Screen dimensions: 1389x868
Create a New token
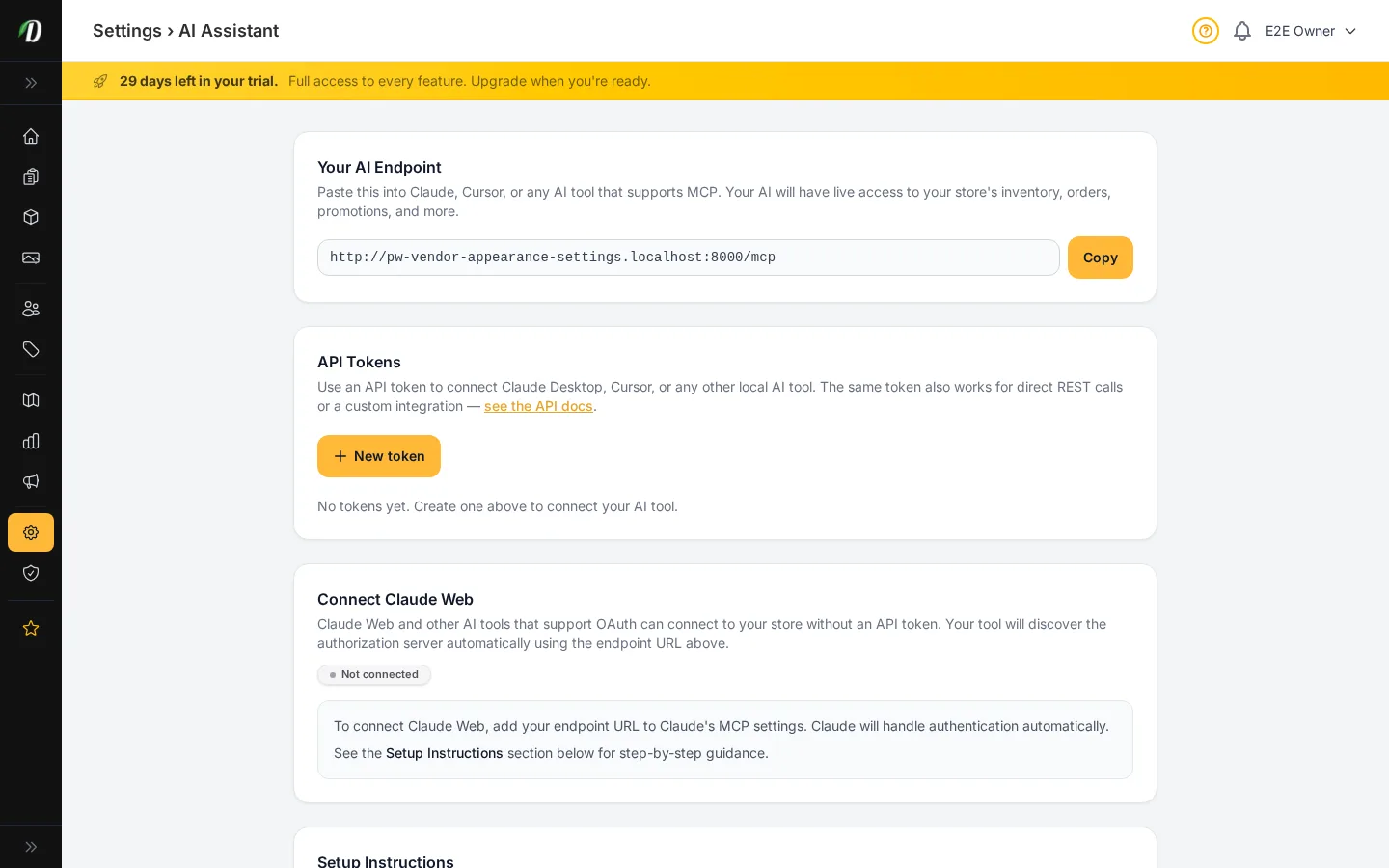click(379, 456)
